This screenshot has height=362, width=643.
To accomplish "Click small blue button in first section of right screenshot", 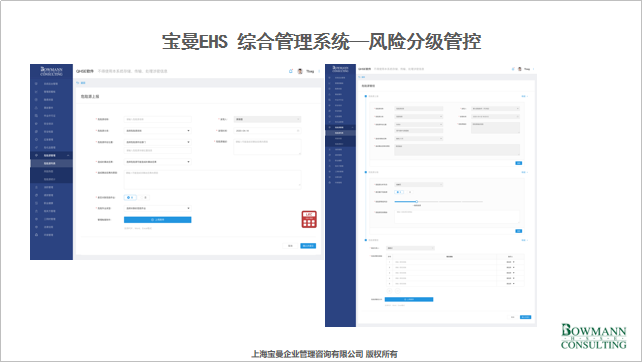I will click(518, 163).
